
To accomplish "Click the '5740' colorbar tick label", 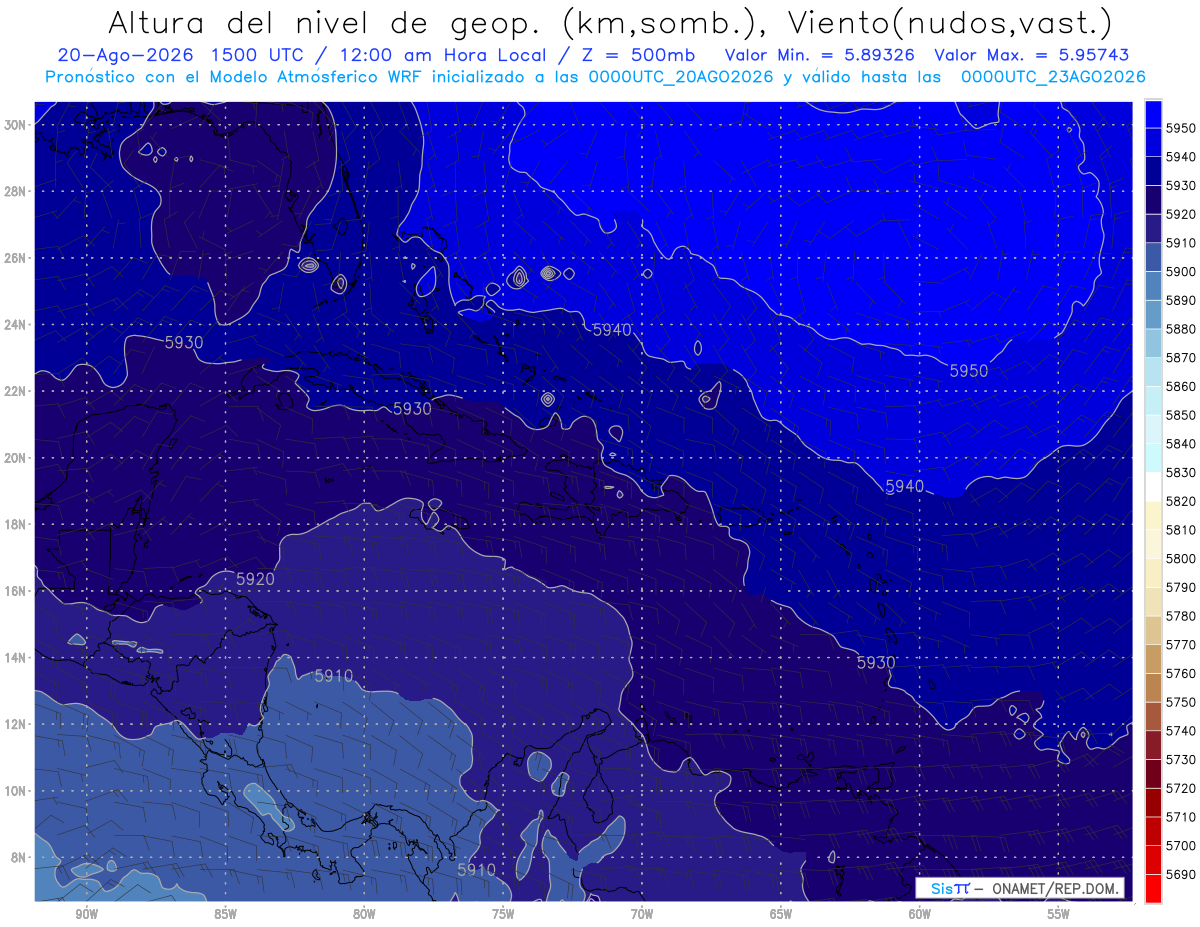I will [1181, 731].
